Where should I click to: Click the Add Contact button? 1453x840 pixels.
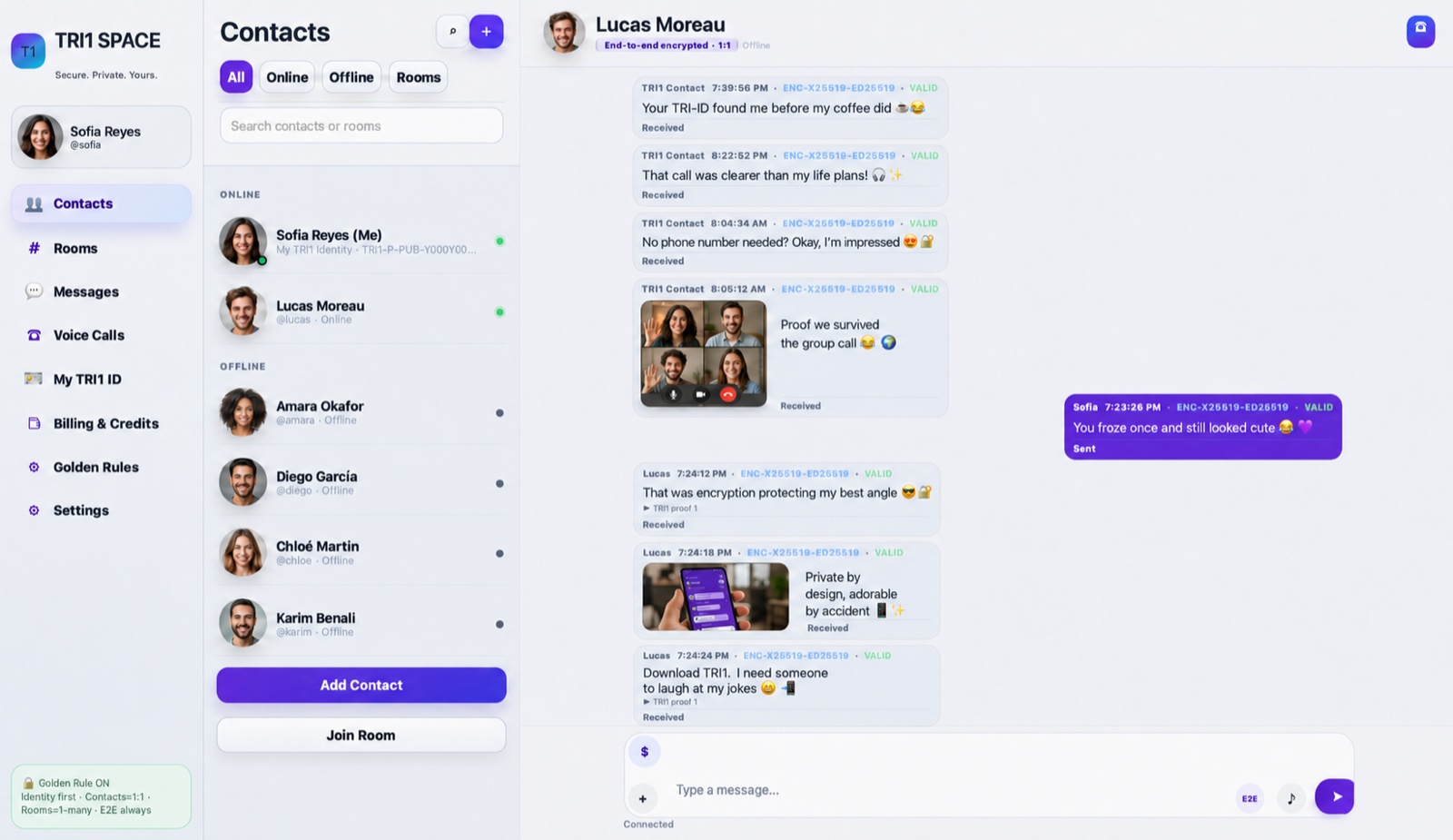pos(361,685)
